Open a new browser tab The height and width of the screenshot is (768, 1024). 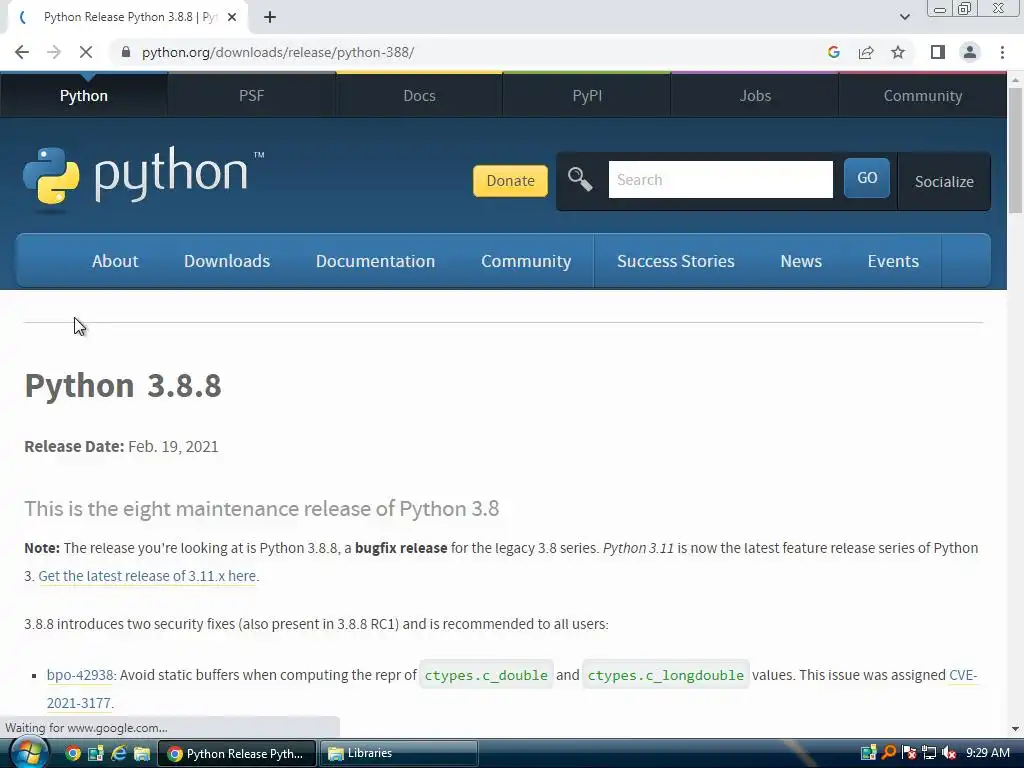pos(270,17)
